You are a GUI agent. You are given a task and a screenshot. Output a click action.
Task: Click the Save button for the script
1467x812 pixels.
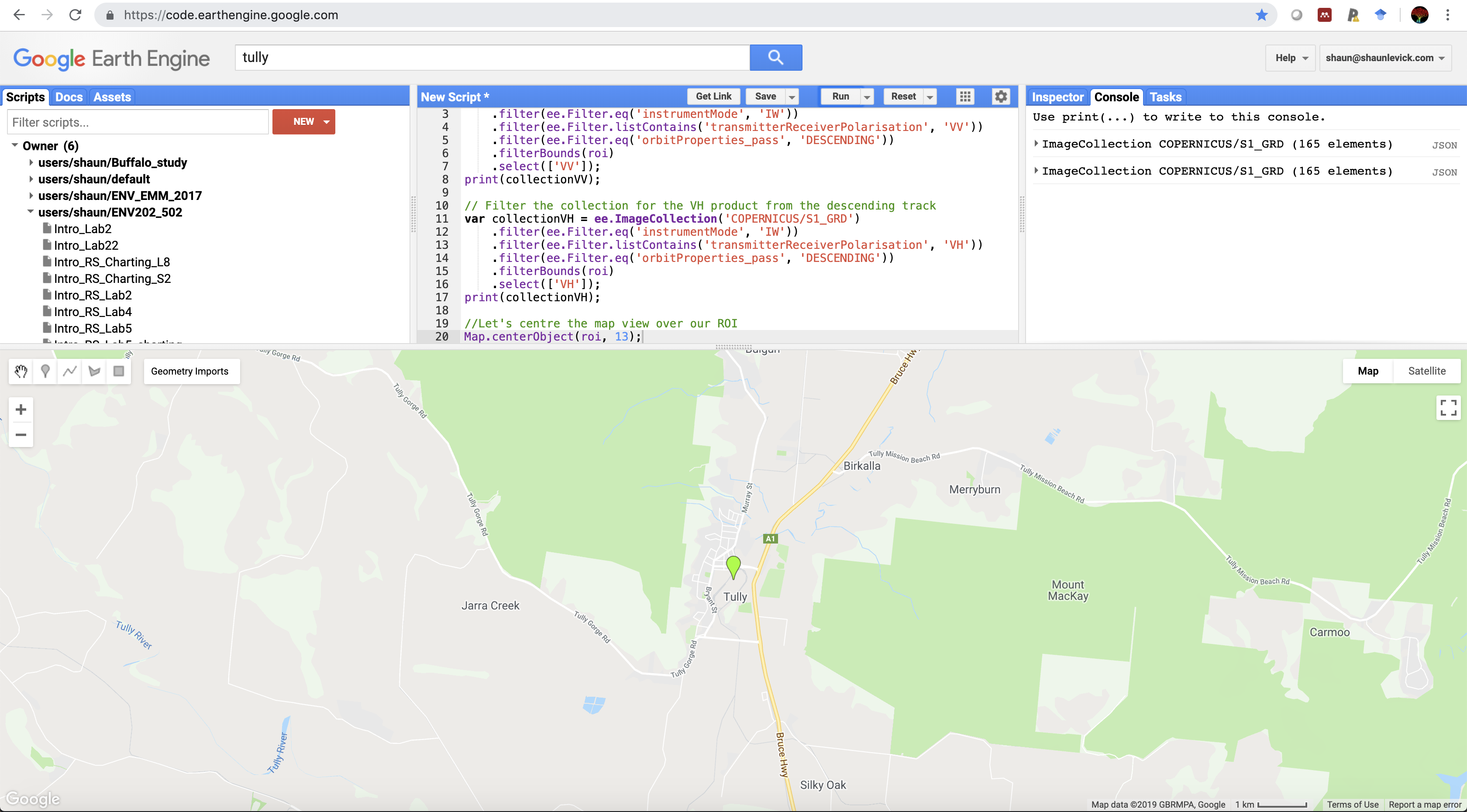765,97
